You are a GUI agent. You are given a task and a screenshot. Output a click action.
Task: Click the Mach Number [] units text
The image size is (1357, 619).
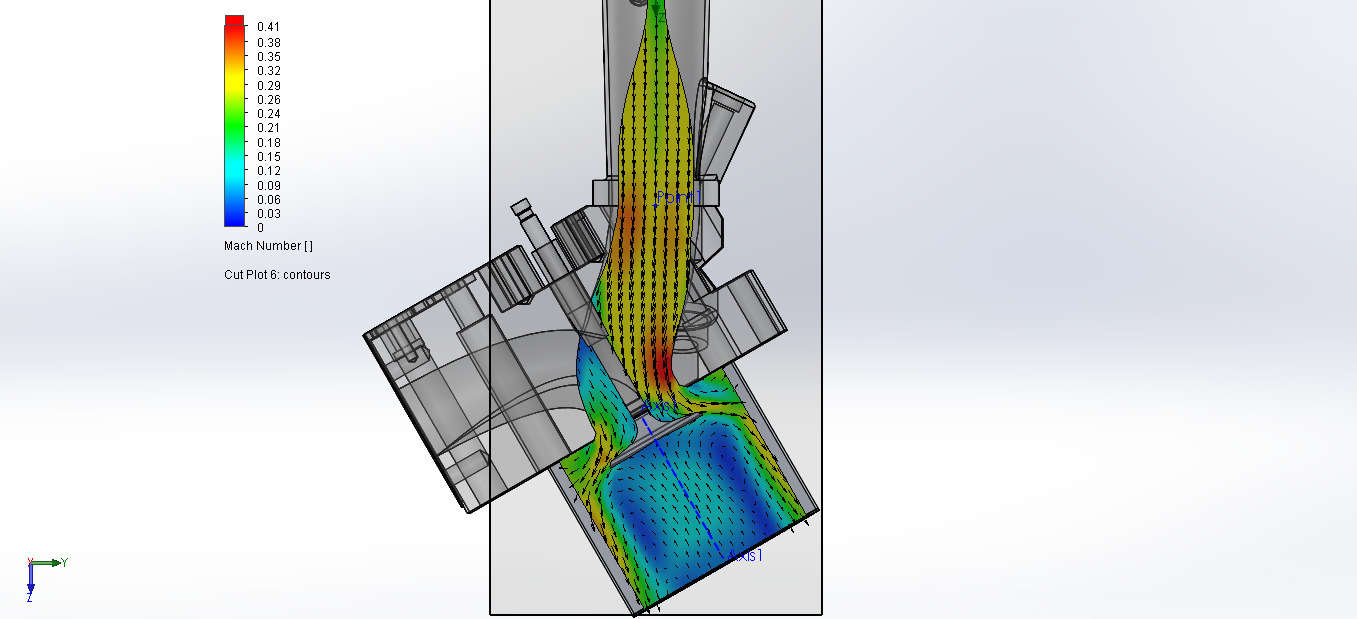pyautogui.click(x=266, y=245)
